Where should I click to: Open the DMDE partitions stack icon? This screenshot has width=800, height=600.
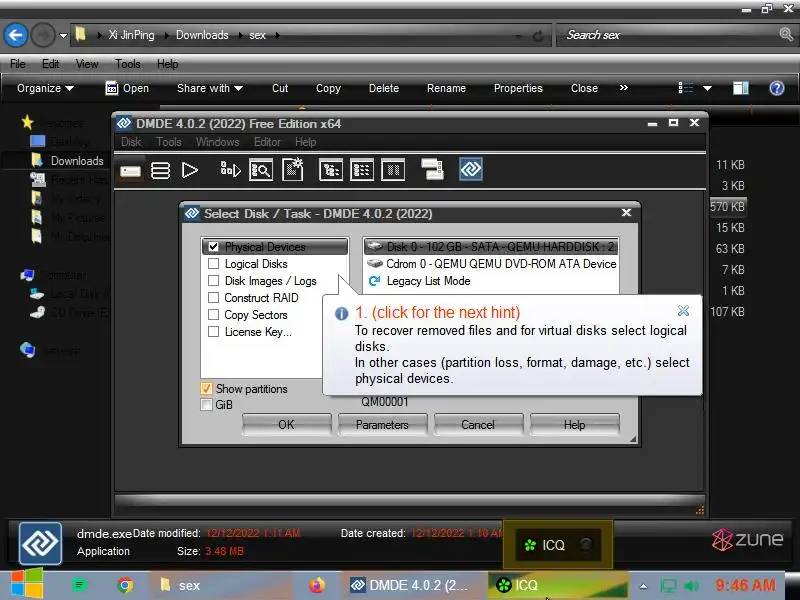click(160, 170)
